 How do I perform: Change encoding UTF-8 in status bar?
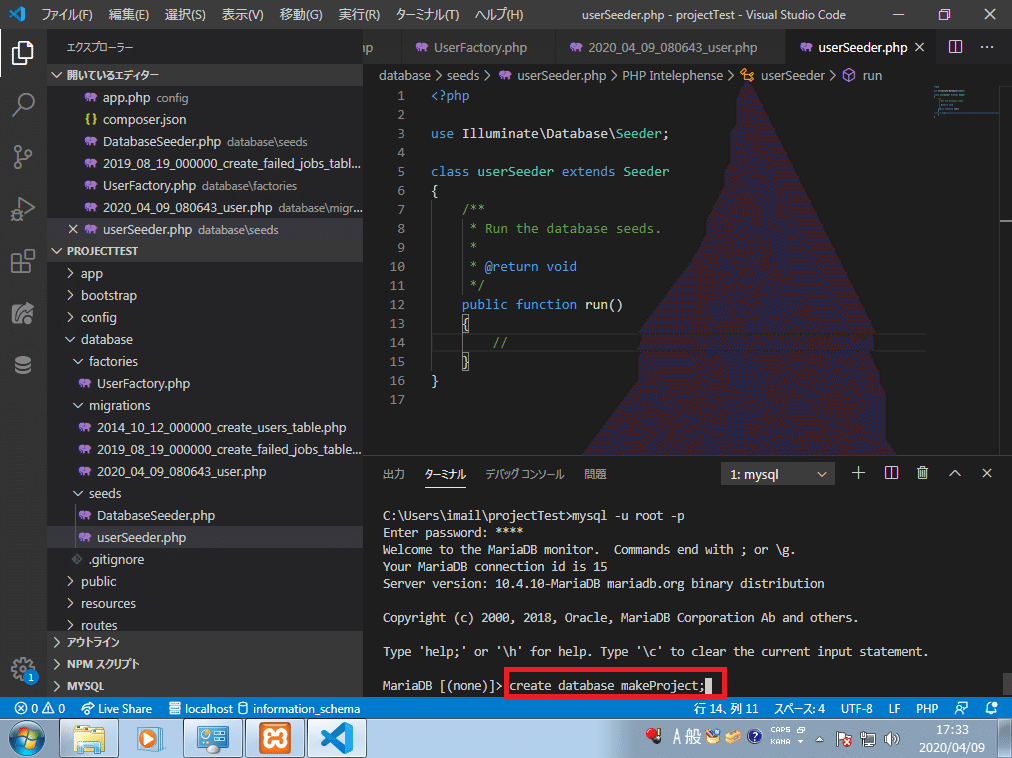[x=856, y=708]
